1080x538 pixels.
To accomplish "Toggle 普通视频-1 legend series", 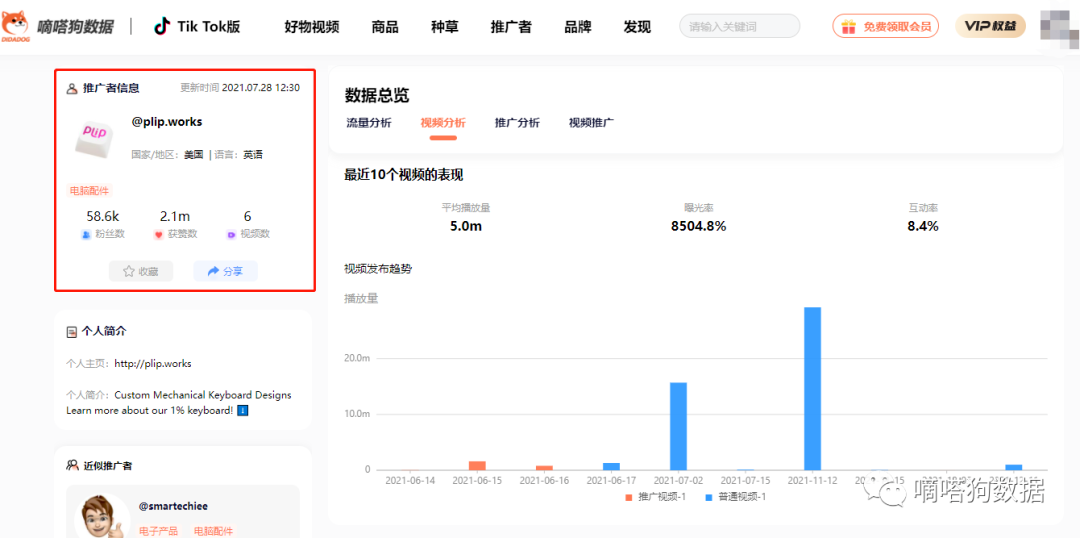I will [735, 497].
